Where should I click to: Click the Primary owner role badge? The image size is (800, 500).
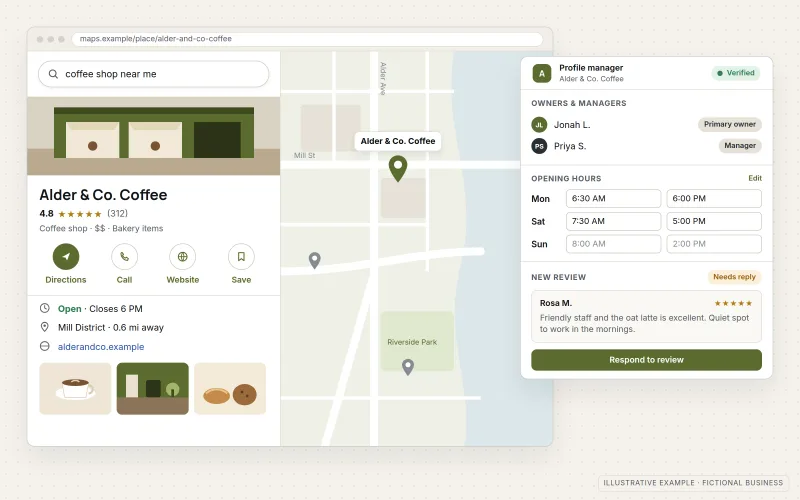pyautogui.click(x=730, y=124)
